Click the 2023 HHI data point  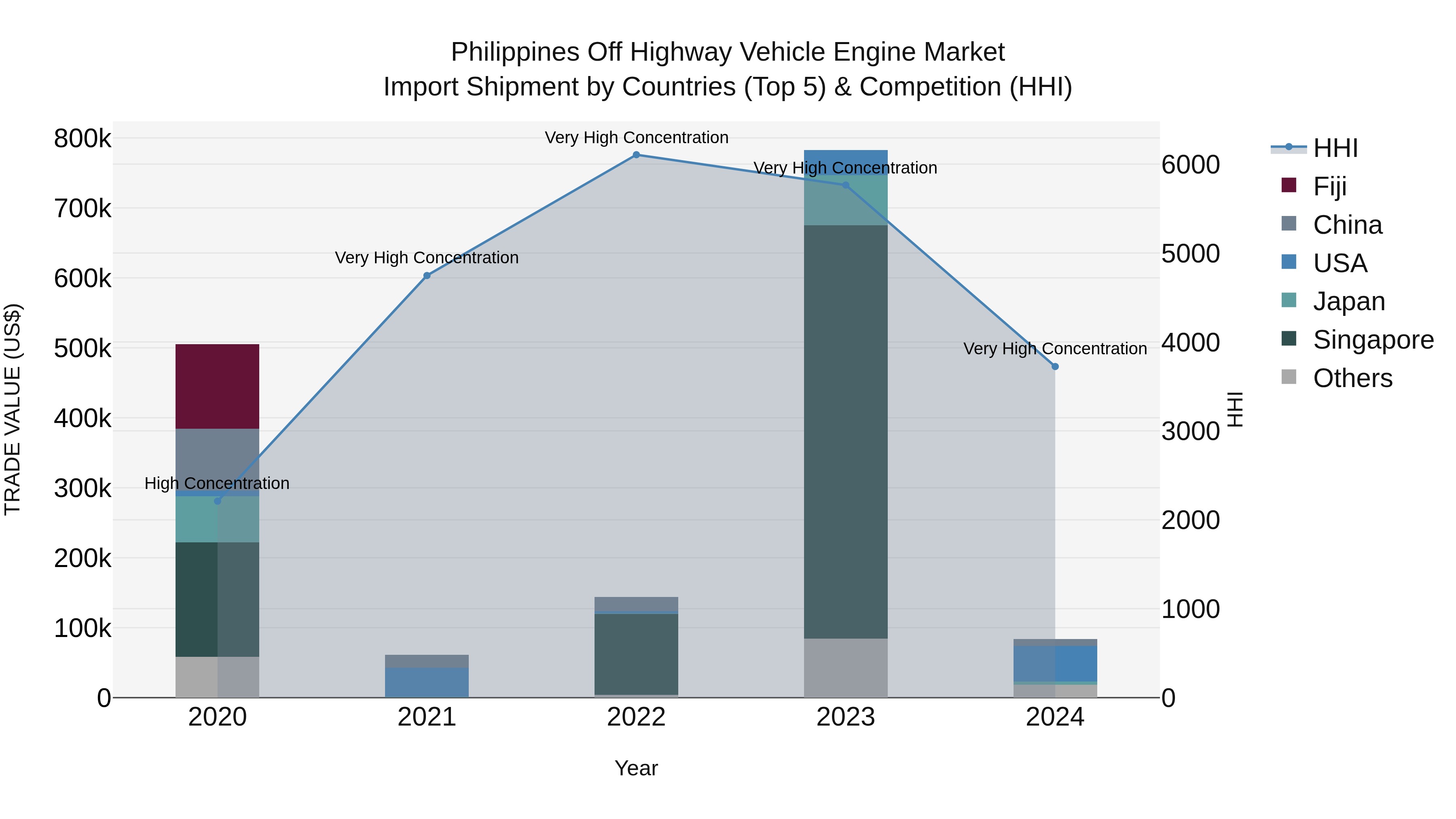pyautogui.click(x=846, y=185)
